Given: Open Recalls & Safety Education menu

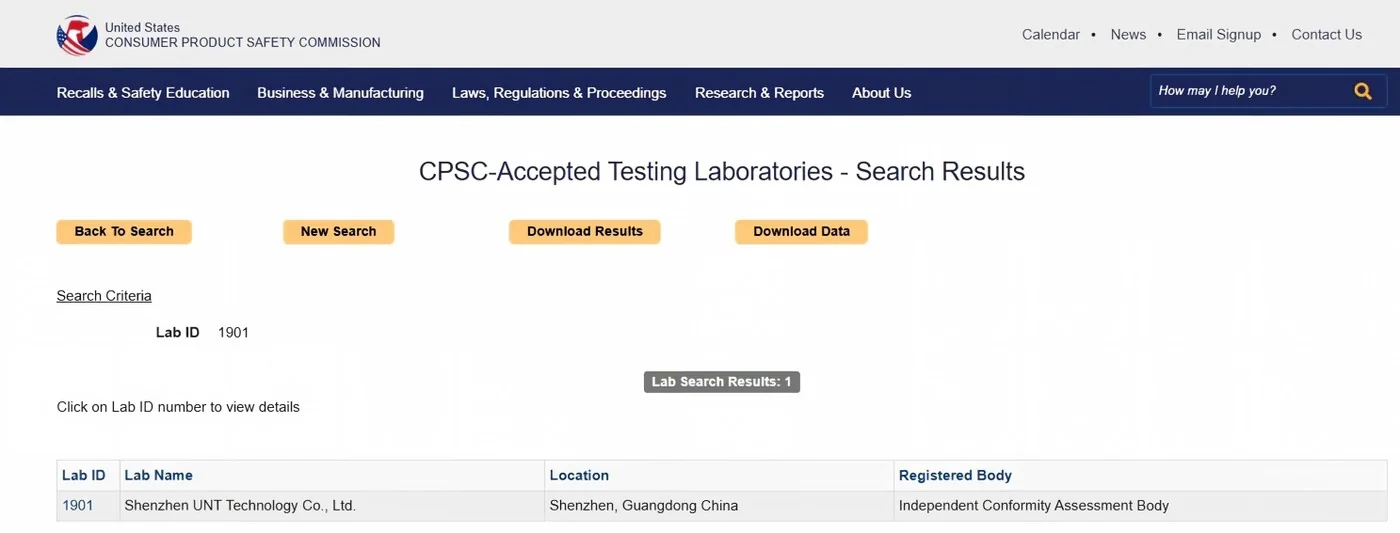Looking at the screenshot, I should 143,92.
